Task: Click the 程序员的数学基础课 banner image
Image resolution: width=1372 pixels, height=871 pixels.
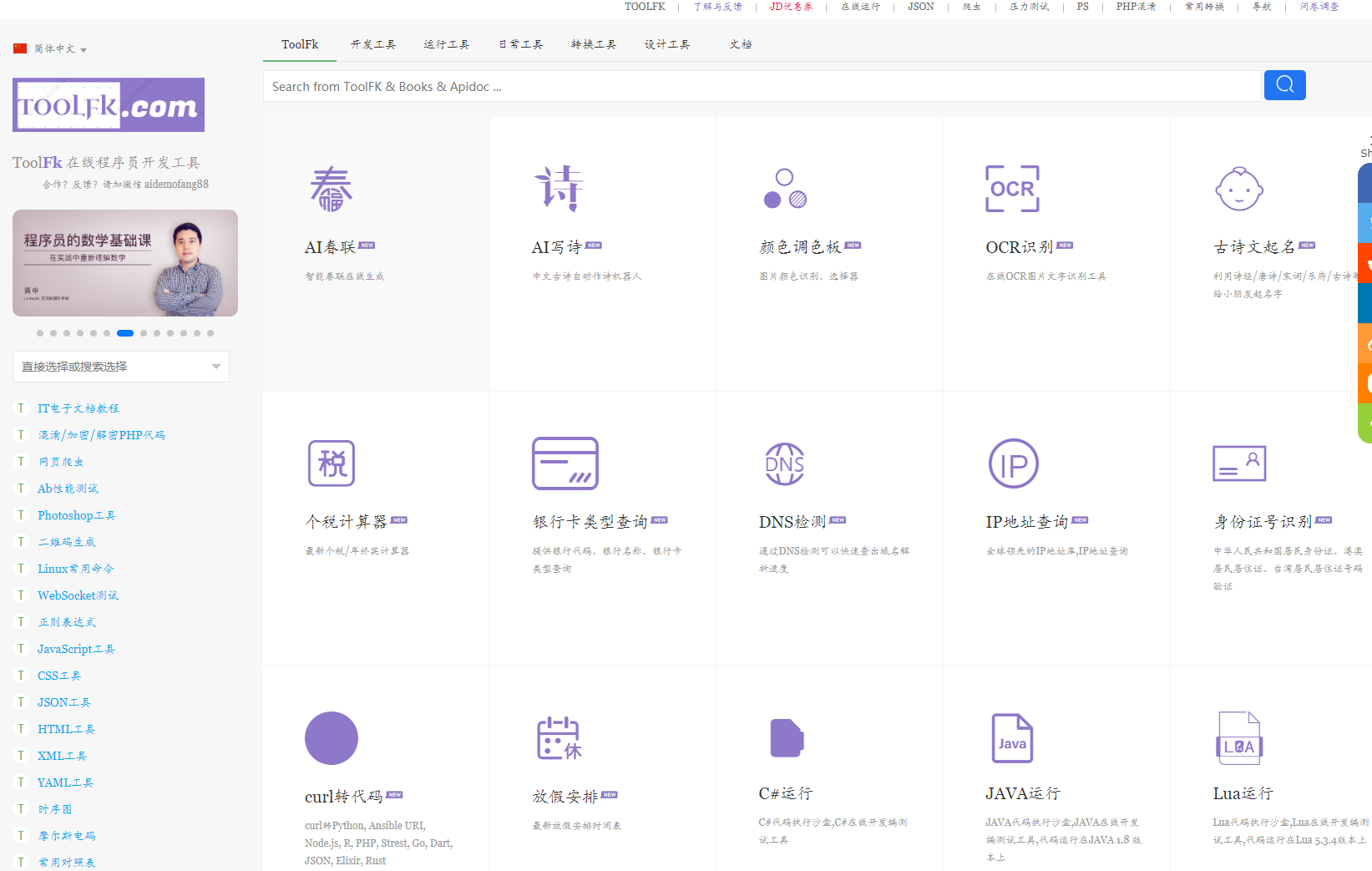Action: point(125,263)
